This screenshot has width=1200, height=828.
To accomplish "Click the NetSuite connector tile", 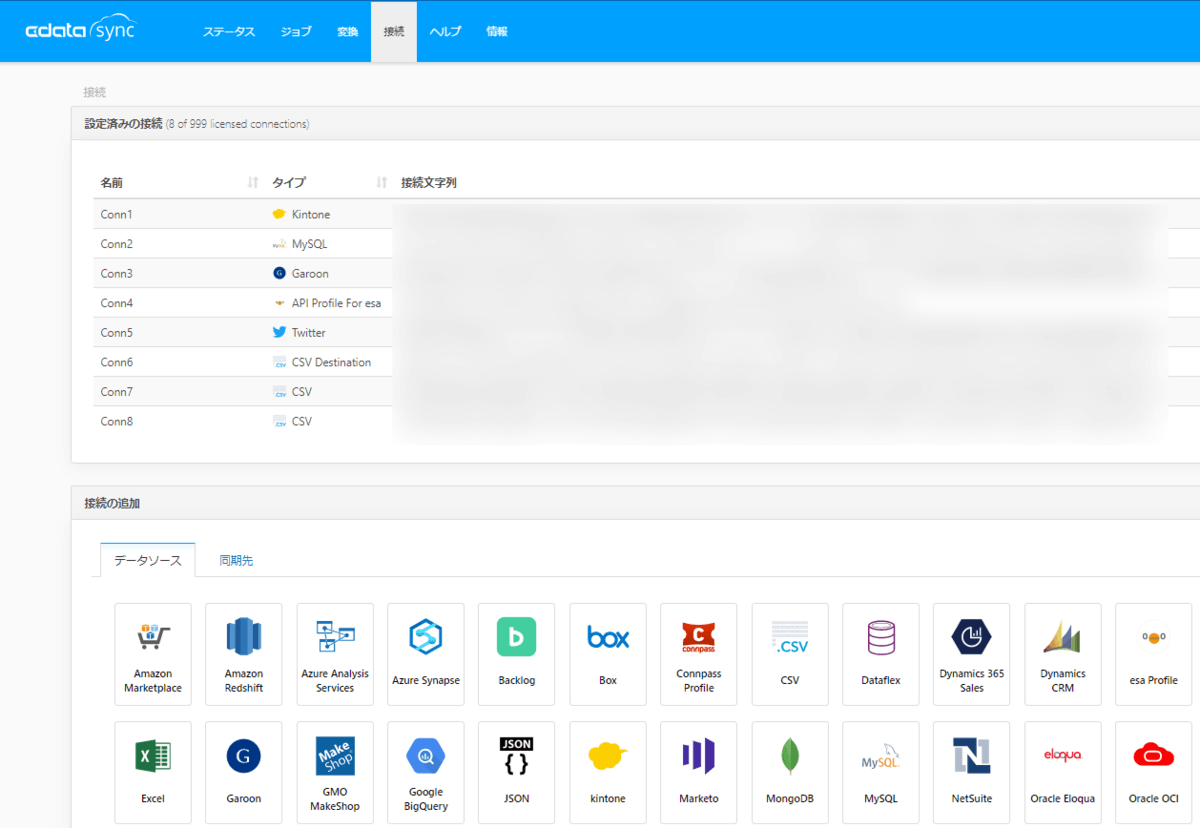I will point(972,773).
